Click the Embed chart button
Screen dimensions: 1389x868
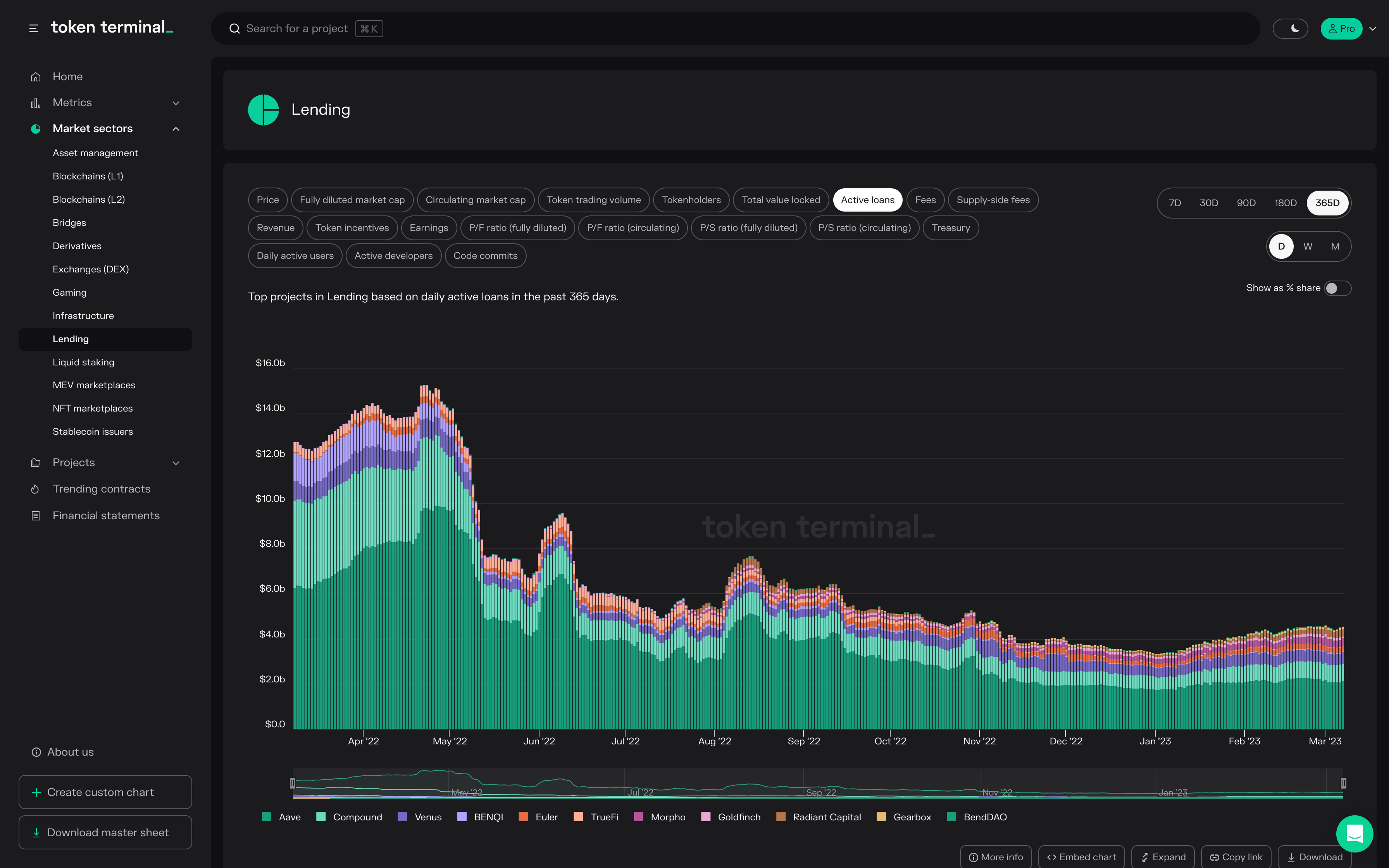[1081, 856]
